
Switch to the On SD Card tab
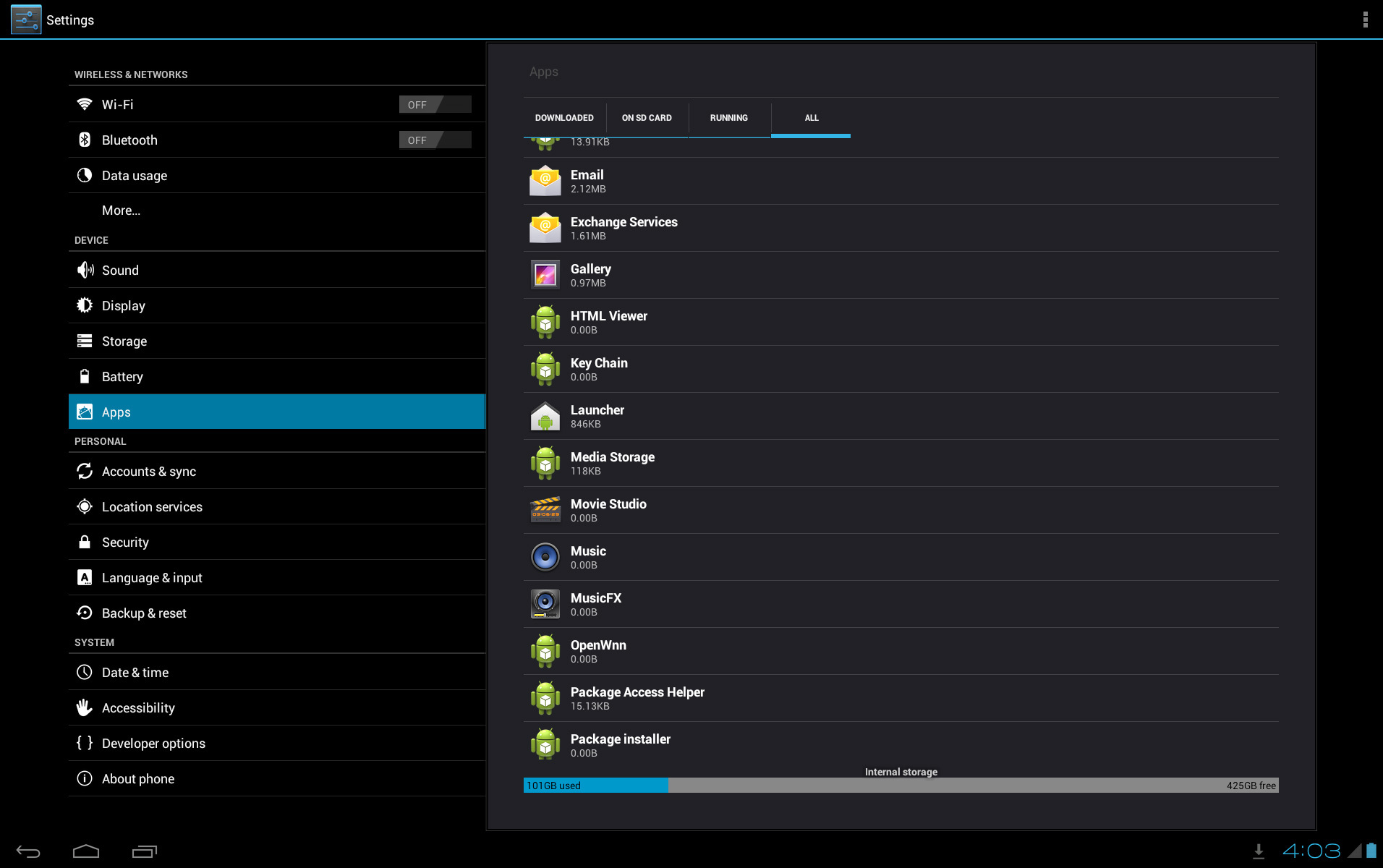[x=647, y=118]
